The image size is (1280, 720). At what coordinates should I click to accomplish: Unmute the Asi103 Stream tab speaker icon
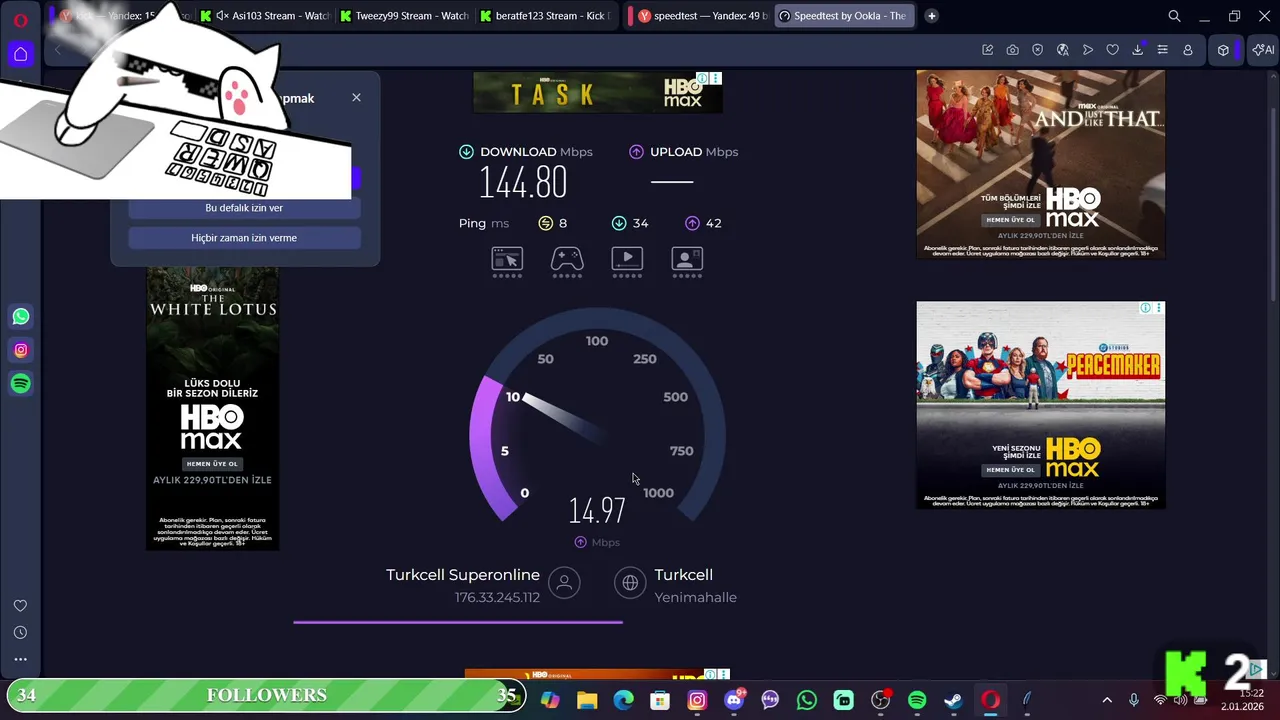(x=221, y=16)
